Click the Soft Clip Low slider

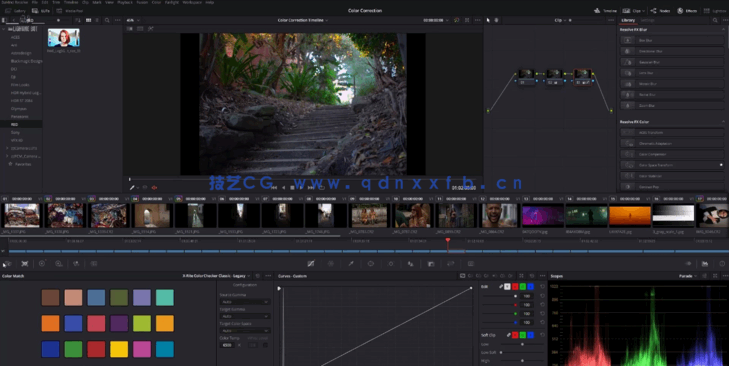[x=522, y=344]
